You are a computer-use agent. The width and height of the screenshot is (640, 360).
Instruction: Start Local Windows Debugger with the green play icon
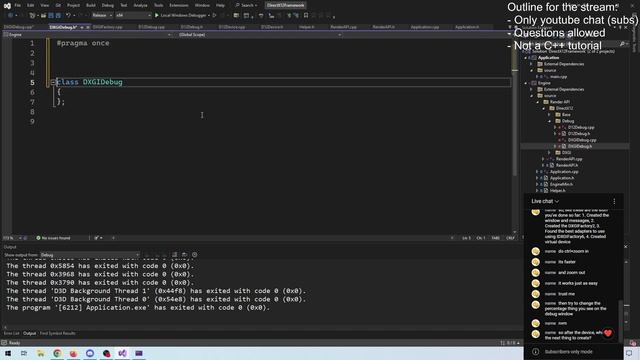pyautogui.click(x=156, y=16)
